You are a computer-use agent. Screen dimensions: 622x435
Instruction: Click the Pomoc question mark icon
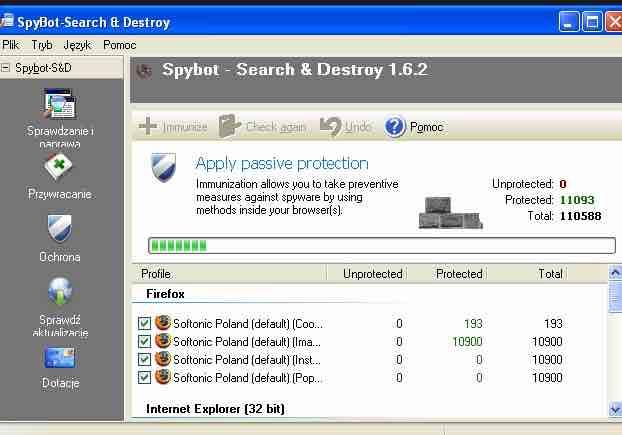coord(394,126)
